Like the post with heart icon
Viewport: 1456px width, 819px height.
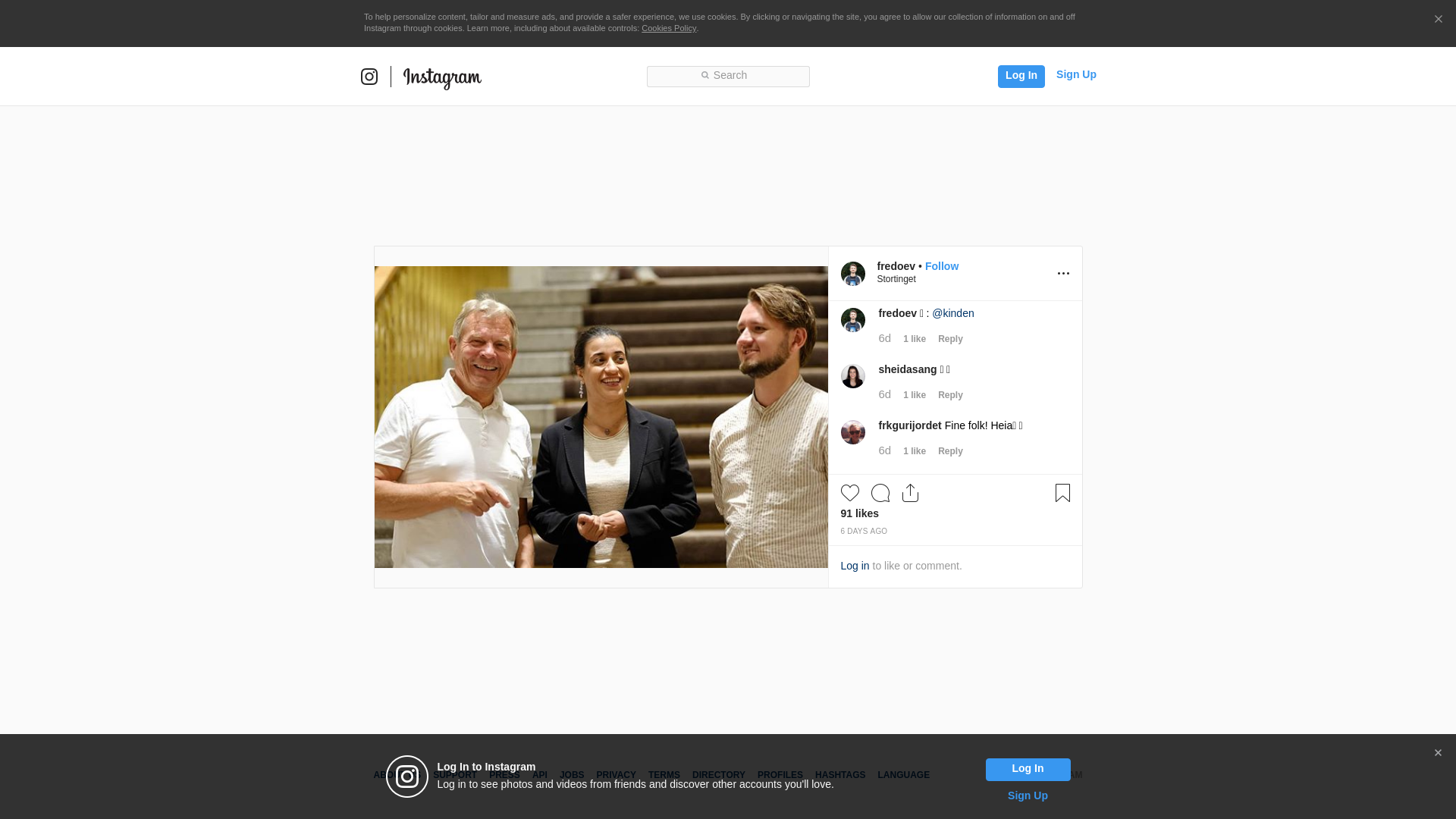[850, 493]
